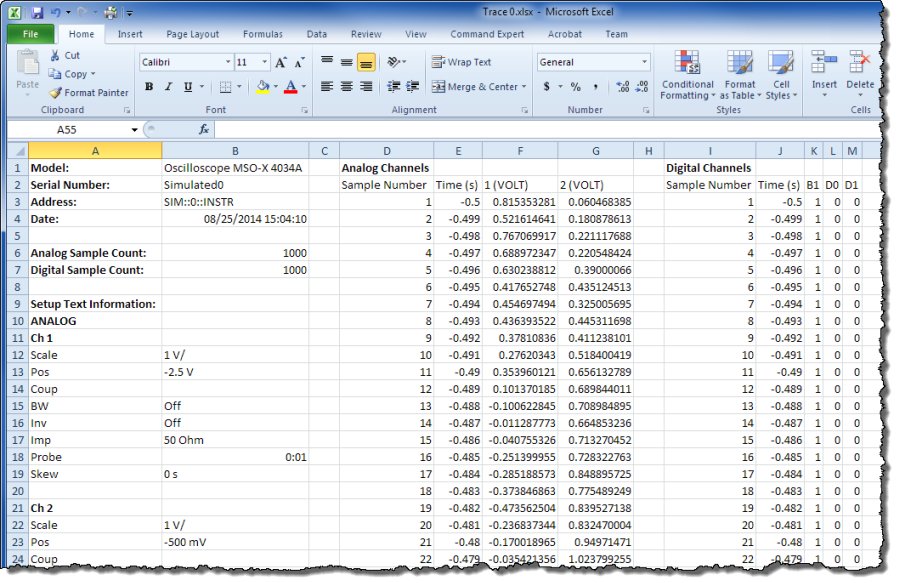Viewport: 898px width, 583px height.
Task: Open the Merge & Center dropdown arrow
Action: coord(524,86)
